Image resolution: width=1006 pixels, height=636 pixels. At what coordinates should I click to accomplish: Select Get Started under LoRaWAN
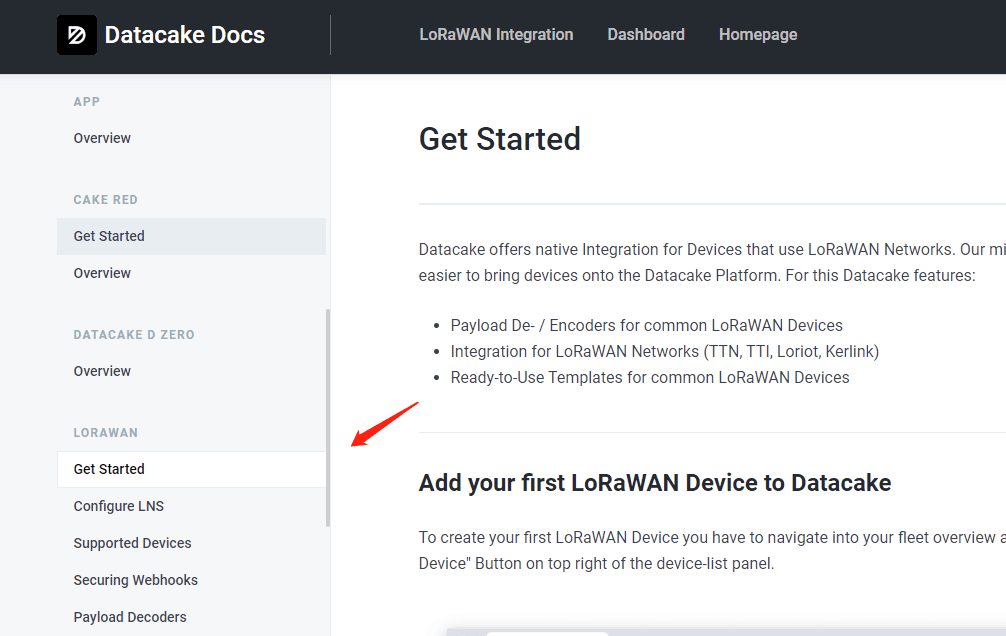(191, 469)
